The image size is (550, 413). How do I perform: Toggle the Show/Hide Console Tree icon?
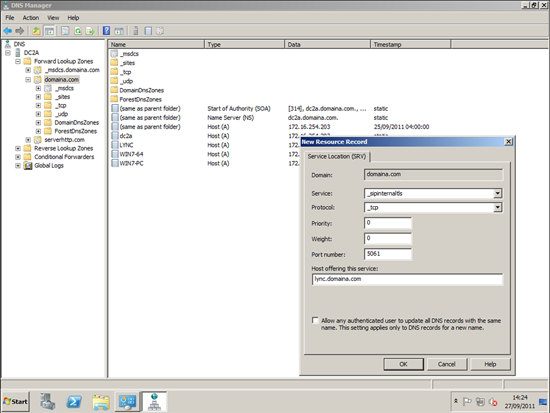(x=49, y=31)
